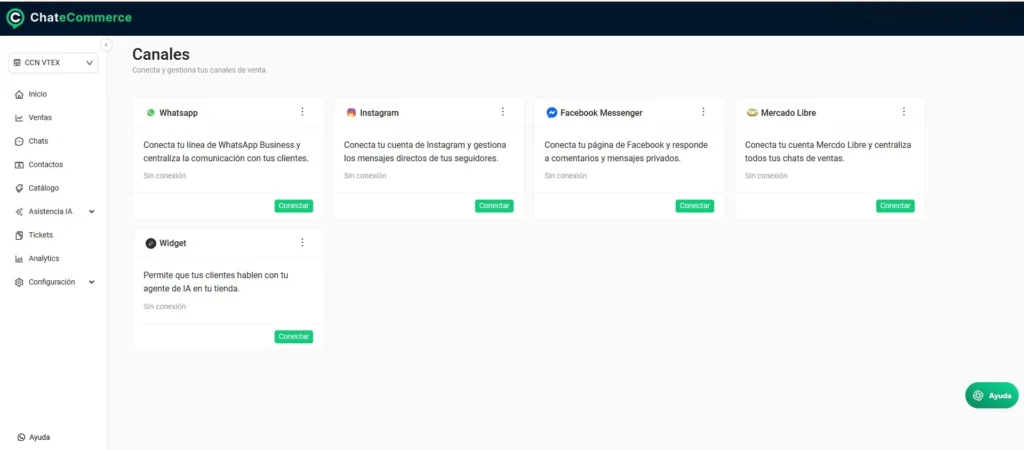The height and width of the screenshot is (450, 1024).
Task: Click the Whatsapp logo icon on card
Action: coord(151,112)
